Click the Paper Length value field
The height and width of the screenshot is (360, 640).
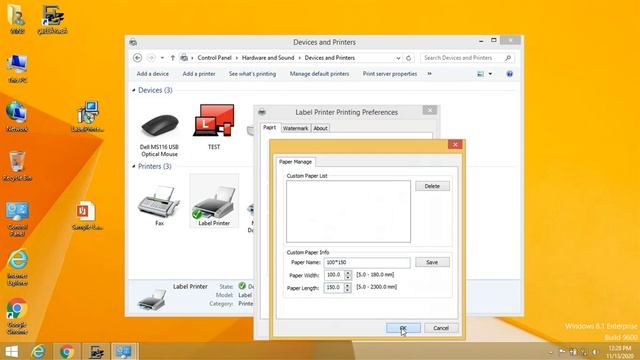coord(334,288)
